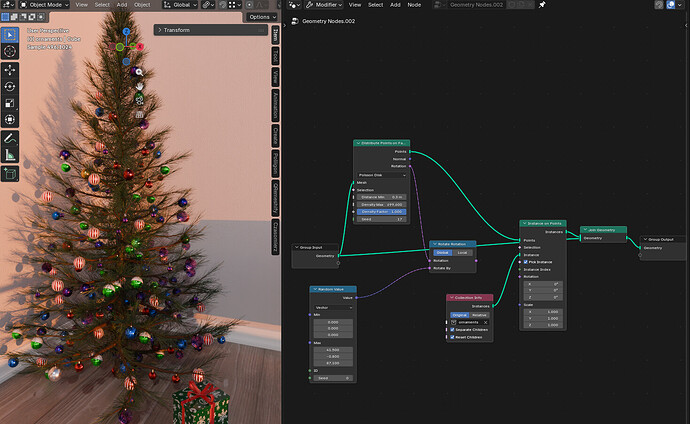Screen dimensions: 690x424
Task: Expand the Transform panel
Action: coord(211,30)
